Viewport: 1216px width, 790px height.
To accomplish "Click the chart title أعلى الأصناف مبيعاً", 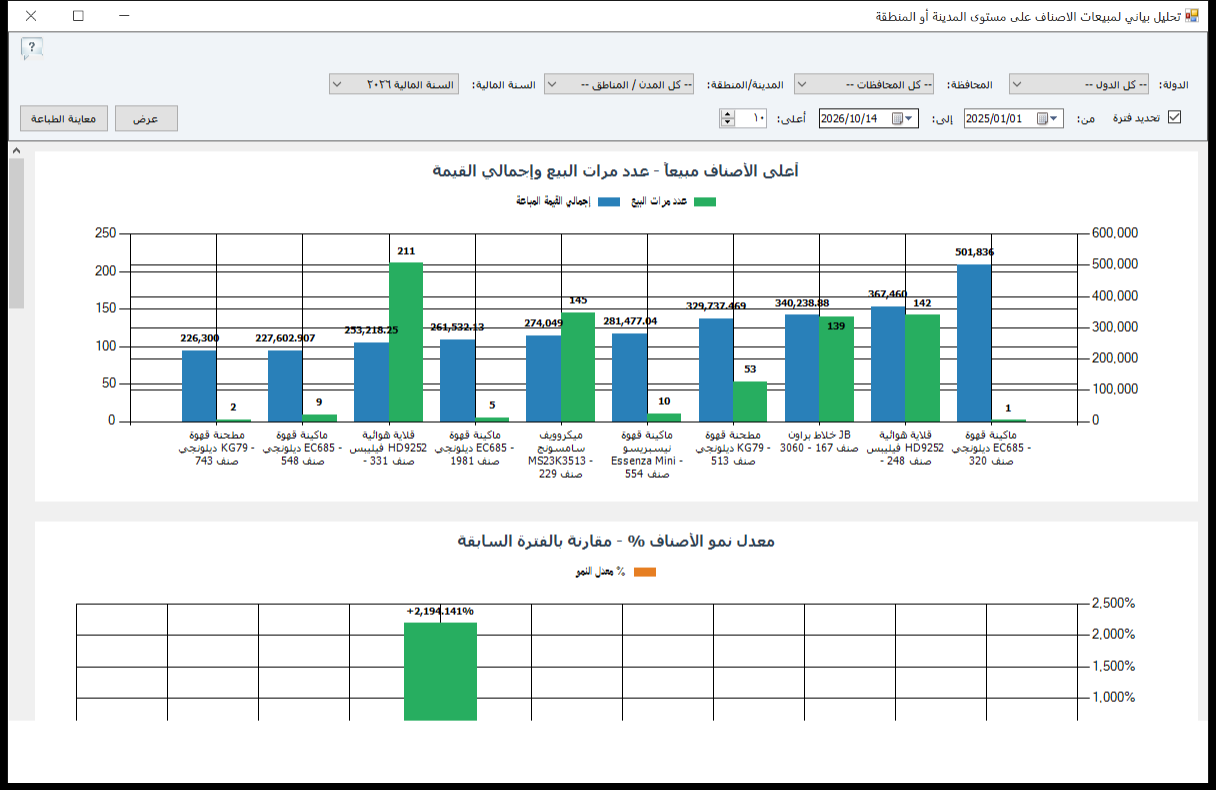I will [x=616, y=171].
